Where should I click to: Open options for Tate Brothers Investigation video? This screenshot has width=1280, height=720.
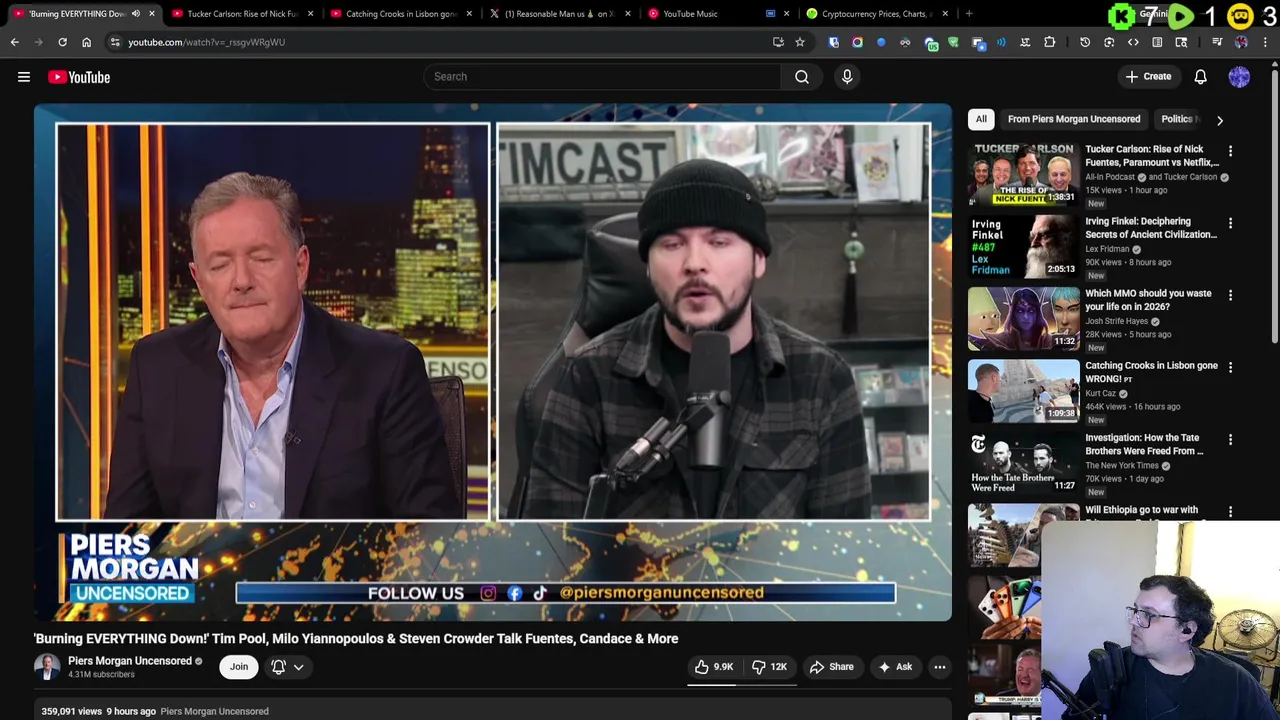1231,439
